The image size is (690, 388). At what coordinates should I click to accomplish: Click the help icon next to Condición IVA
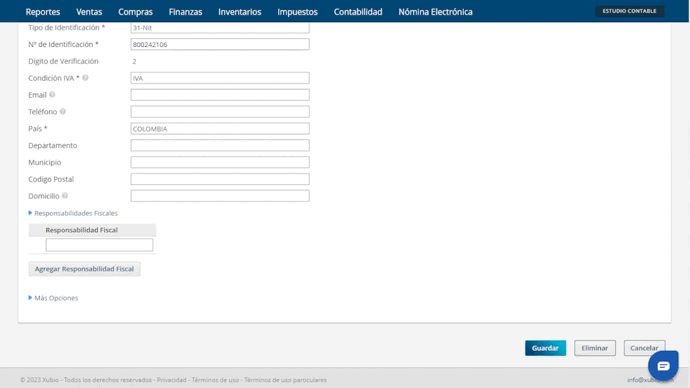tap(85, 78)
